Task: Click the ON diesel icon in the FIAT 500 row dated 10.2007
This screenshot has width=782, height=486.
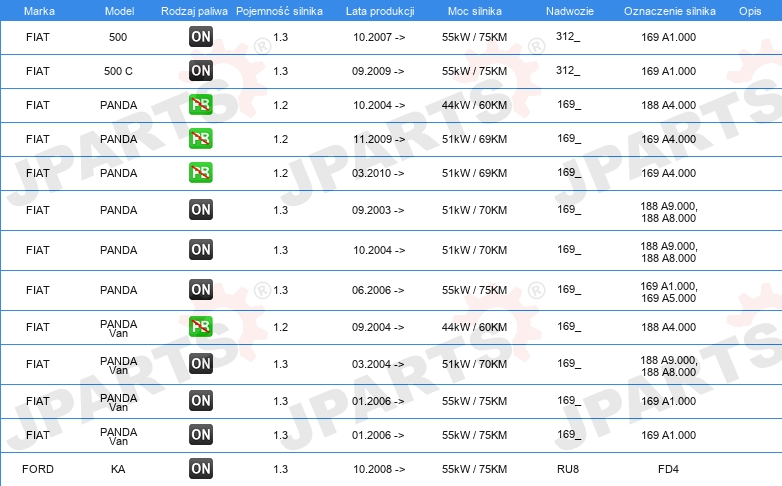Action: (200, 36)
